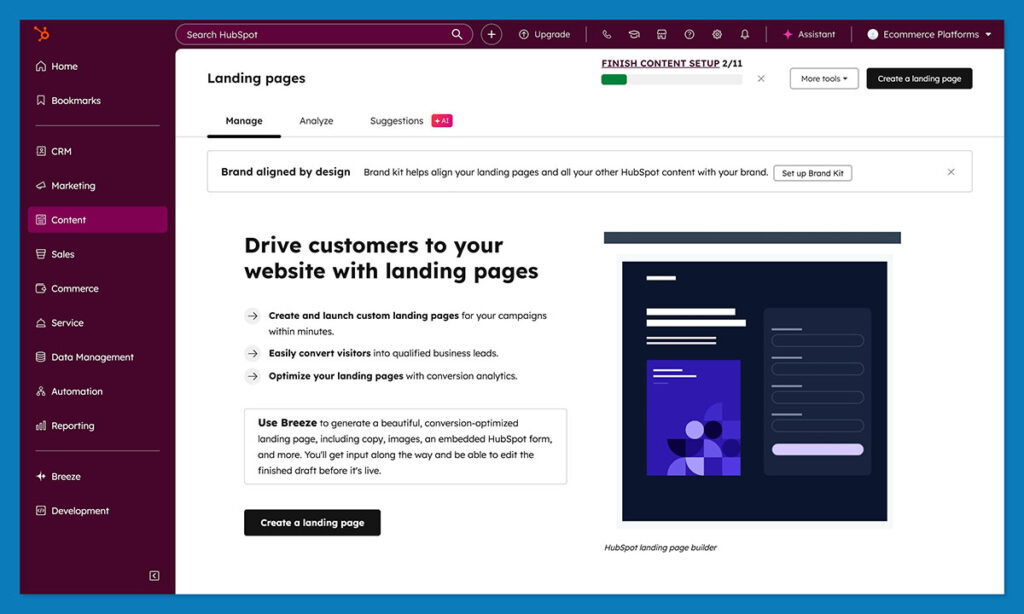Open the Finish Content Setup link
Image resolution: width=1024 pixels, height=614 pixels.
pos(662,63)
